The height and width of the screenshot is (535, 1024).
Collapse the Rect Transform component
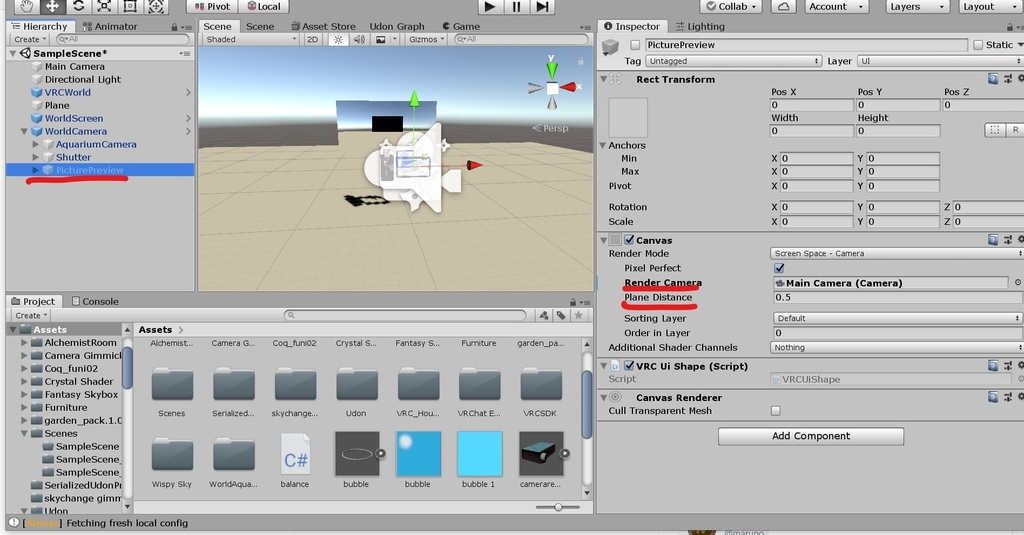click(x=603, y=79)
